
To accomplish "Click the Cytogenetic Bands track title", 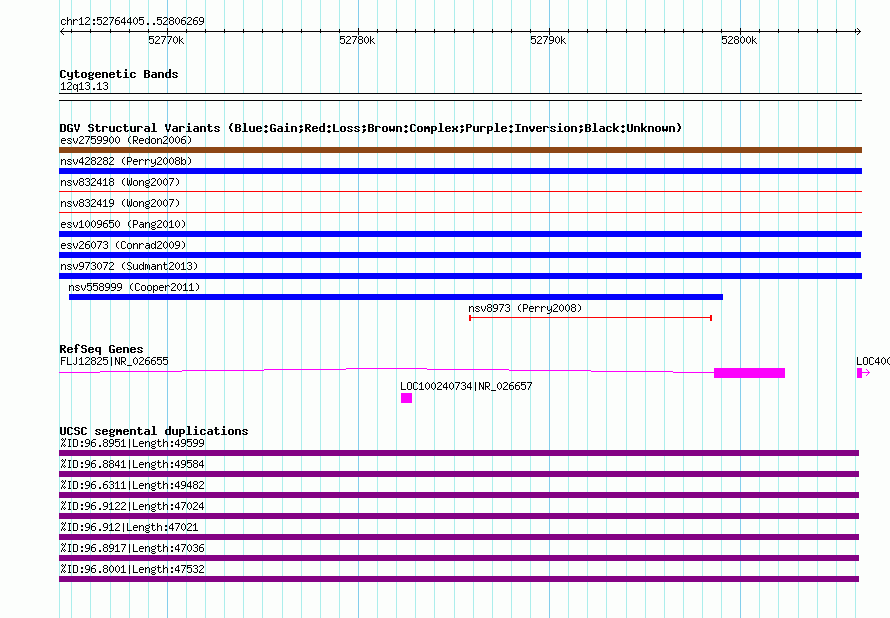I will tap(119, 74).
